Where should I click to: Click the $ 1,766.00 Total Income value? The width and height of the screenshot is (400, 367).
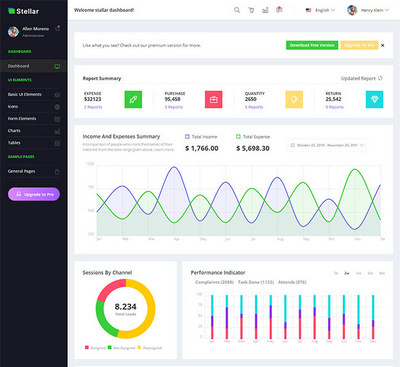coord(202,148)
